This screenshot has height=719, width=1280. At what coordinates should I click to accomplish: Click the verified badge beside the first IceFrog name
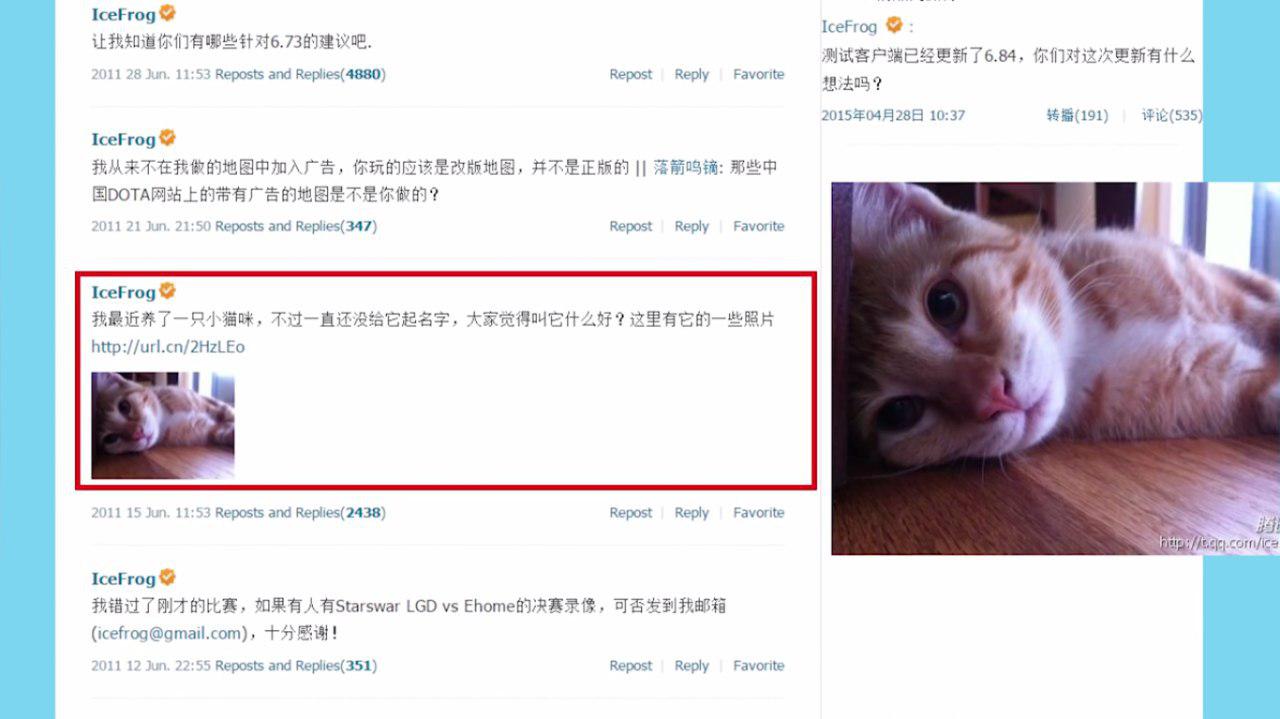(168, 13)
